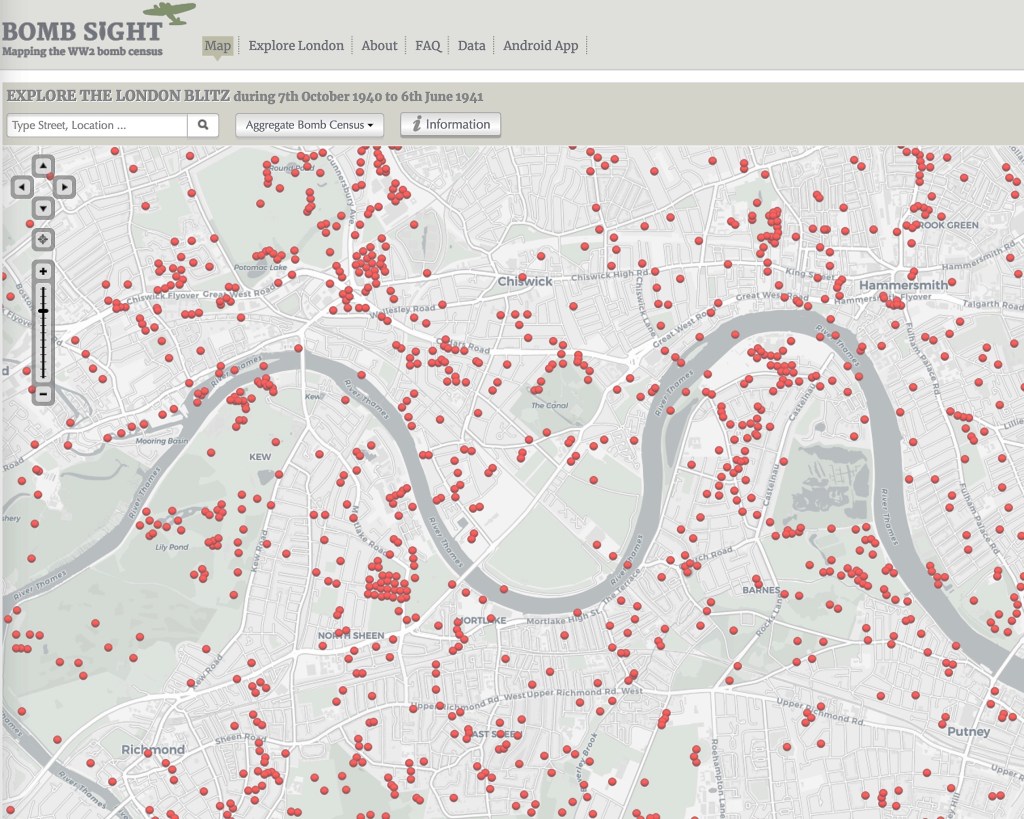Image resolution: width=1024 pixels, height=819 pixels.
Task: Pan the map left with the arrow button
Action: [22, 187]
